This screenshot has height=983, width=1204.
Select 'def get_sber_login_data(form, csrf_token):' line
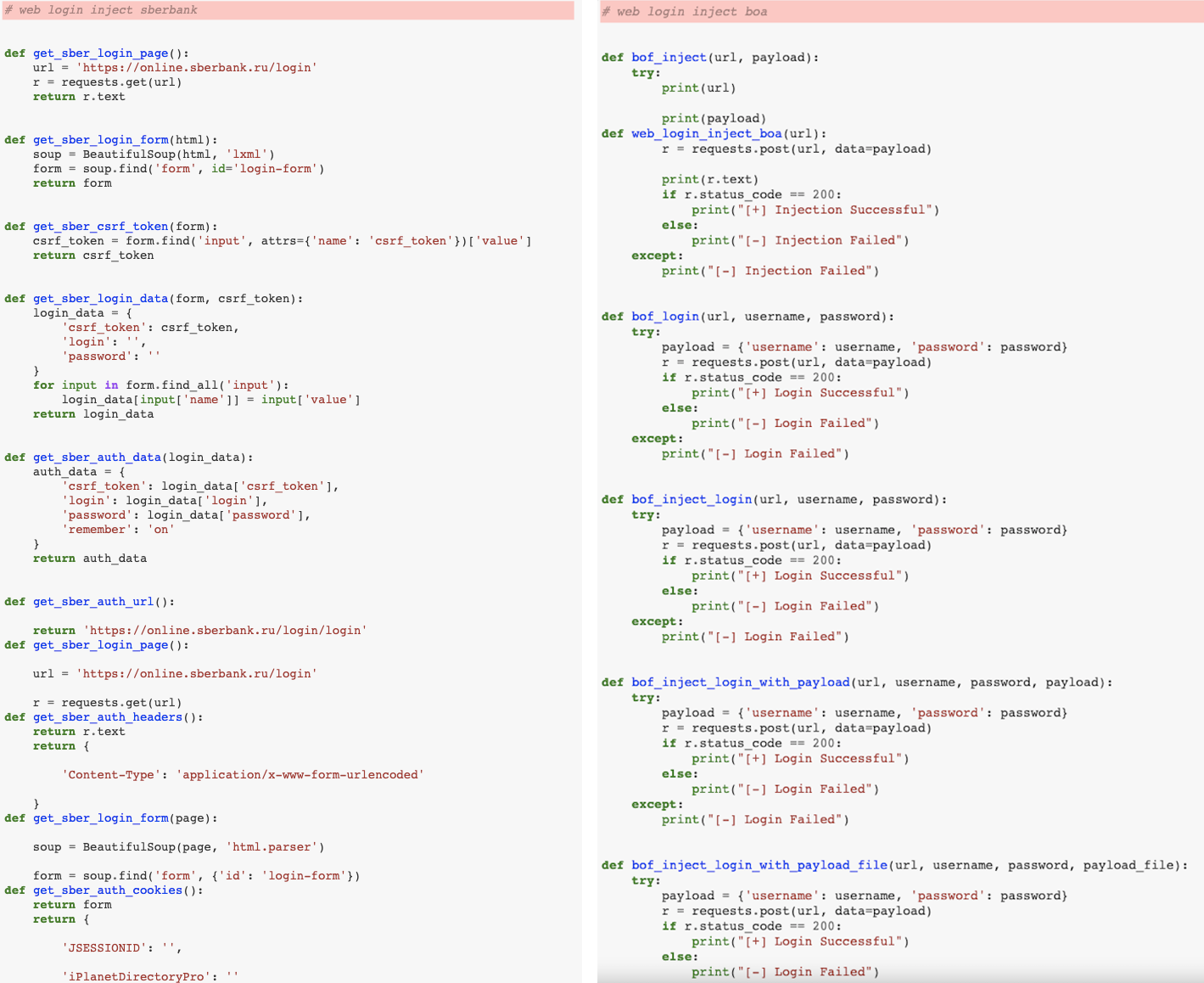point(154,298)
